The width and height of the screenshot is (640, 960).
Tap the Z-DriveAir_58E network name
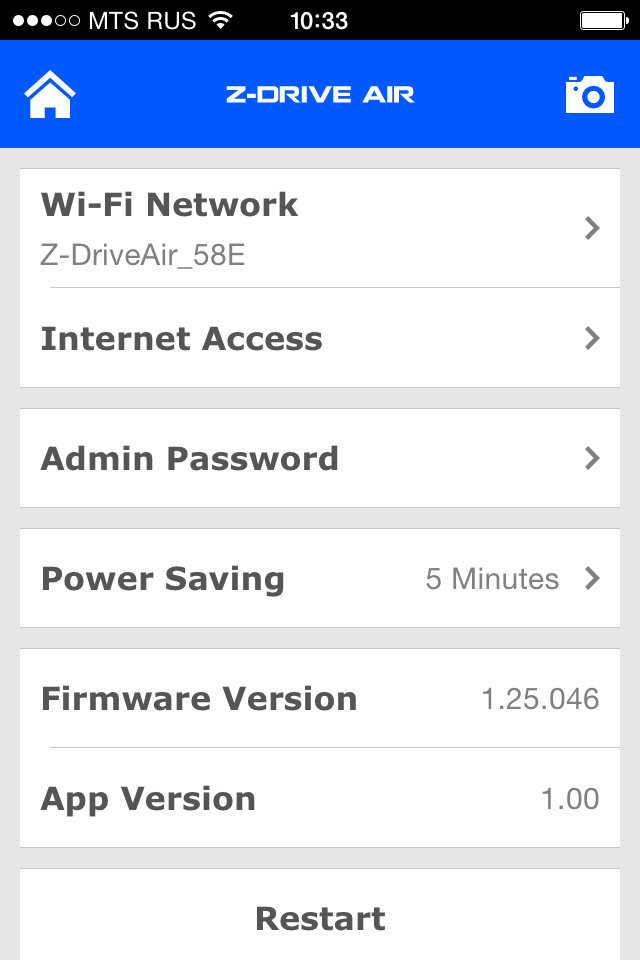point(143,255)
